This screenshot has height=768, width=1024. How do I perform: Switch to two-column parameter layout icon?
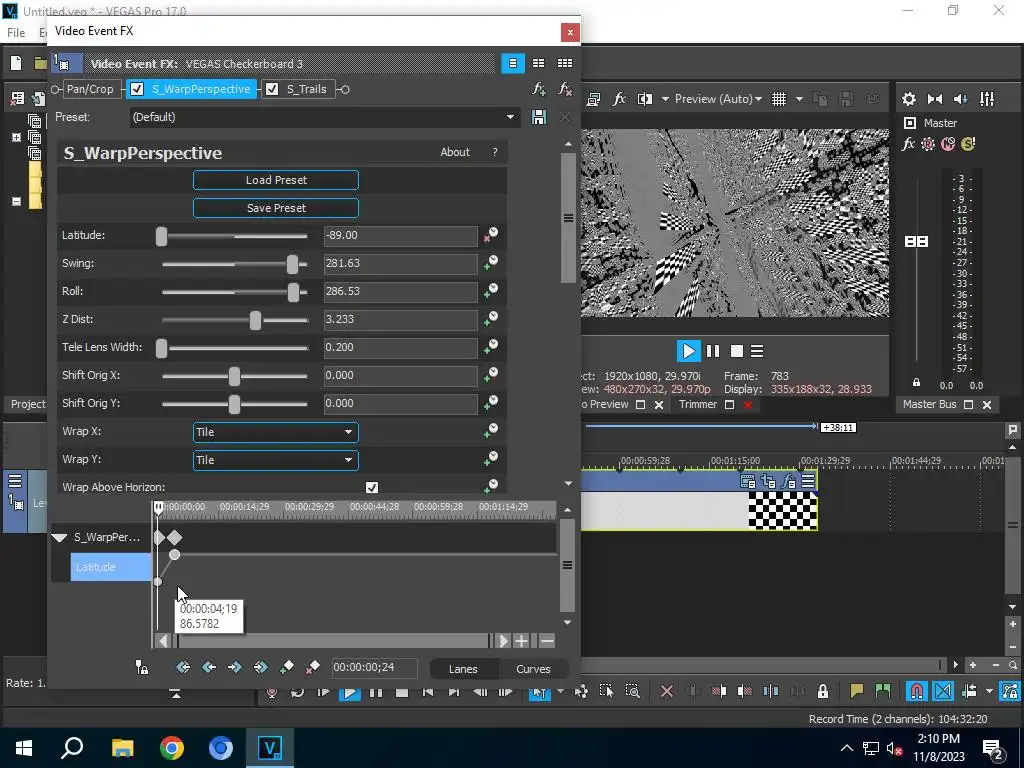point(538,63)
